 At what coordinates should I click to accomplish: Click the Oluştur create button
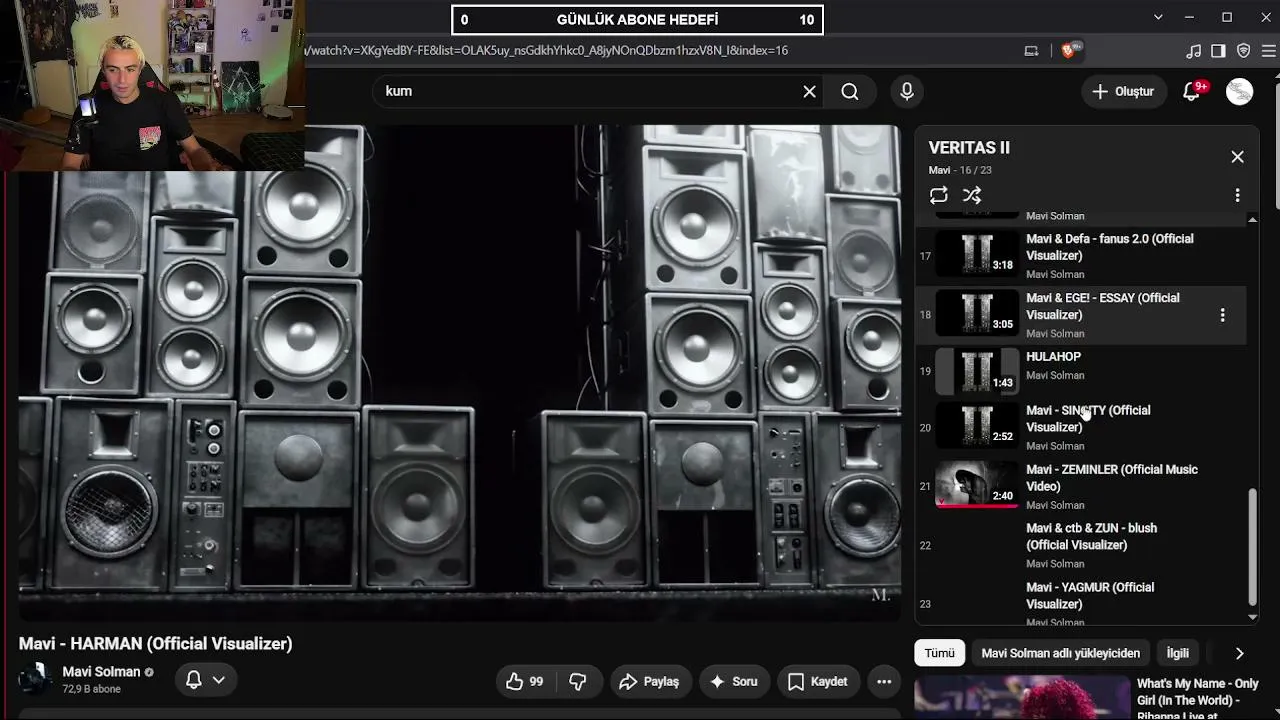(1123, 91)
